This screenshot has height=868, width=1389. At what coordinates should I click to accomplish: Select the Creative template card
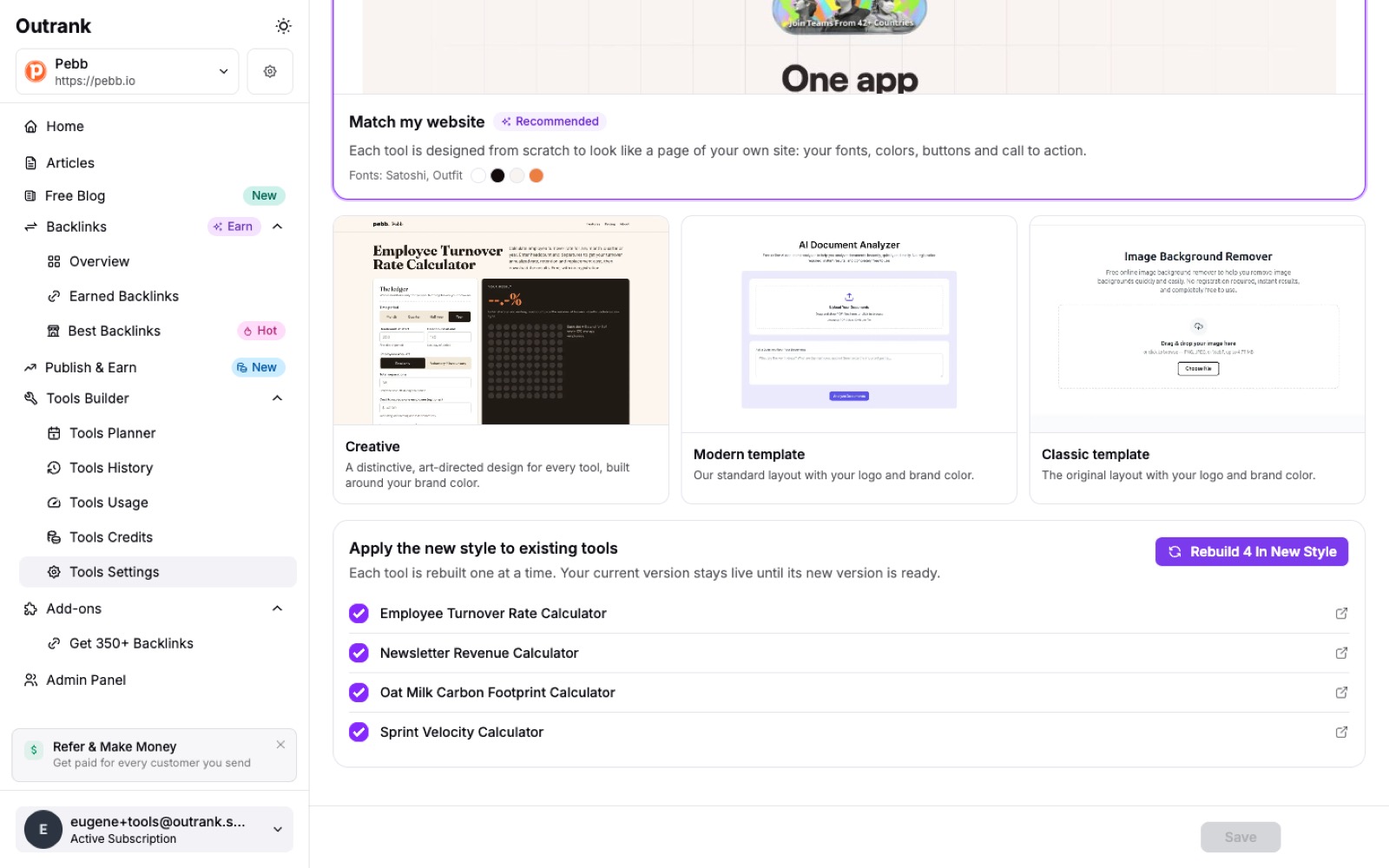pyautogui.click(x=501, y=359)
